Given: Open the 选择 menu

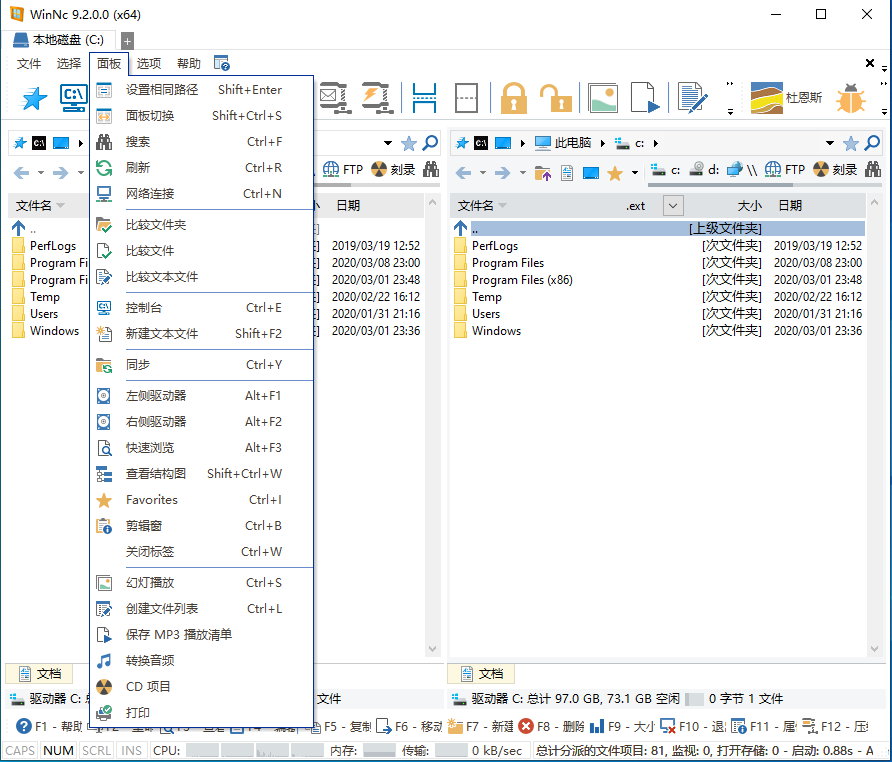Looking at the screenshot, I should coord(69,63).
